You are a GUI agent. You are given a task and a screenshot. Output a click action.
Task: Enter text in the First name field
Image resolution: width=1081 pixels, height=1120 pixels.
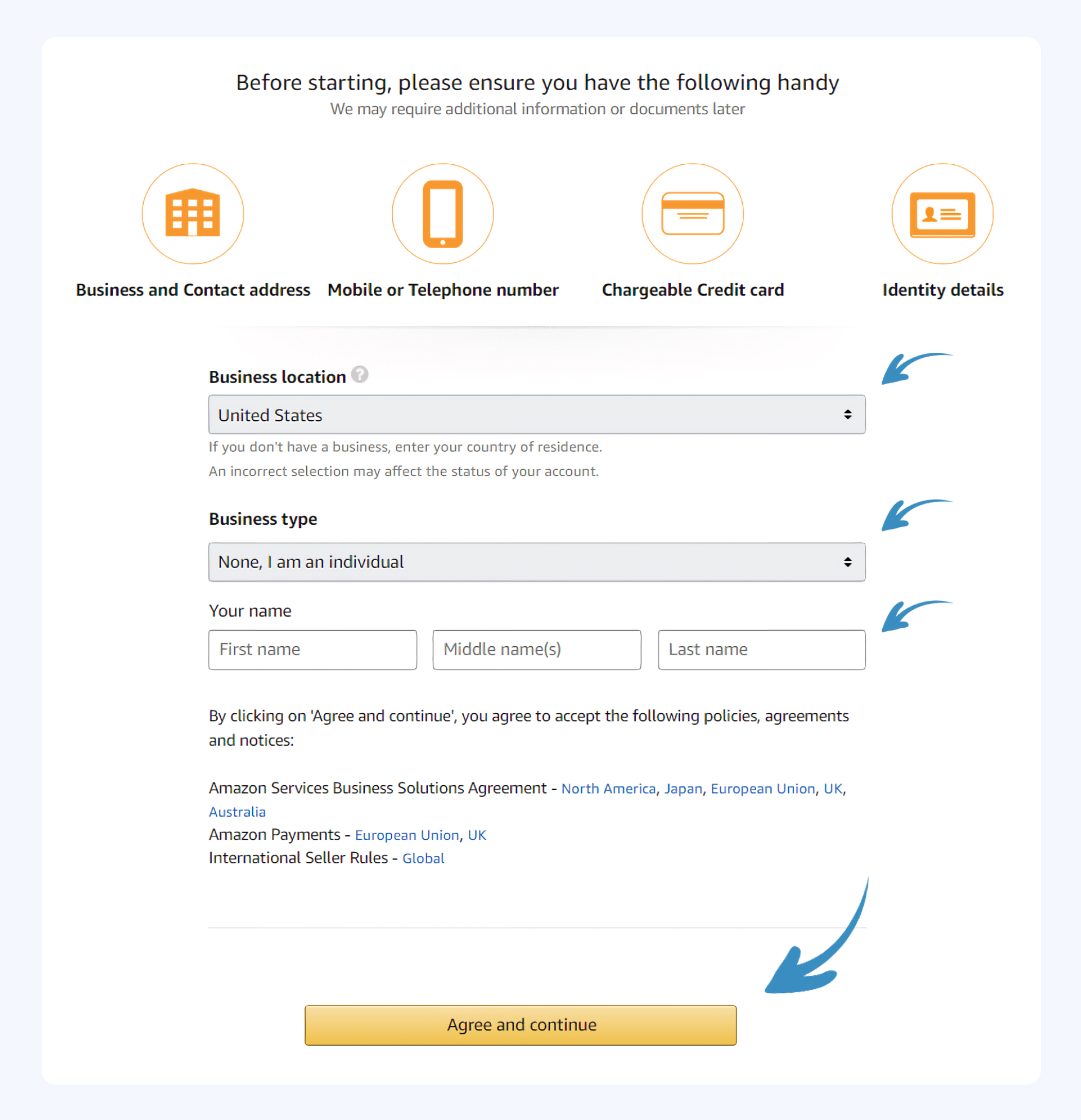pyautogui.click(x=311, y=649)
